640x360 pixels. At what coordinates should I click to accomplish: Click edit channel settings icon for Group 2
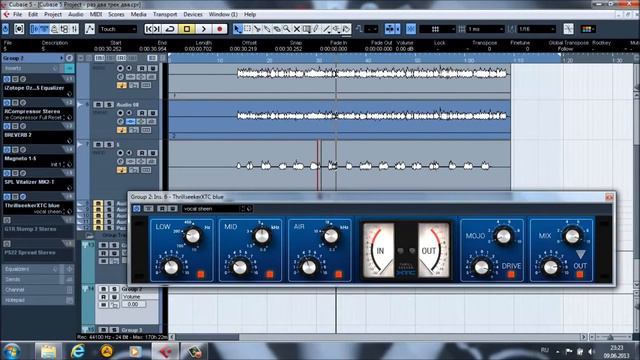pos(69,58)
